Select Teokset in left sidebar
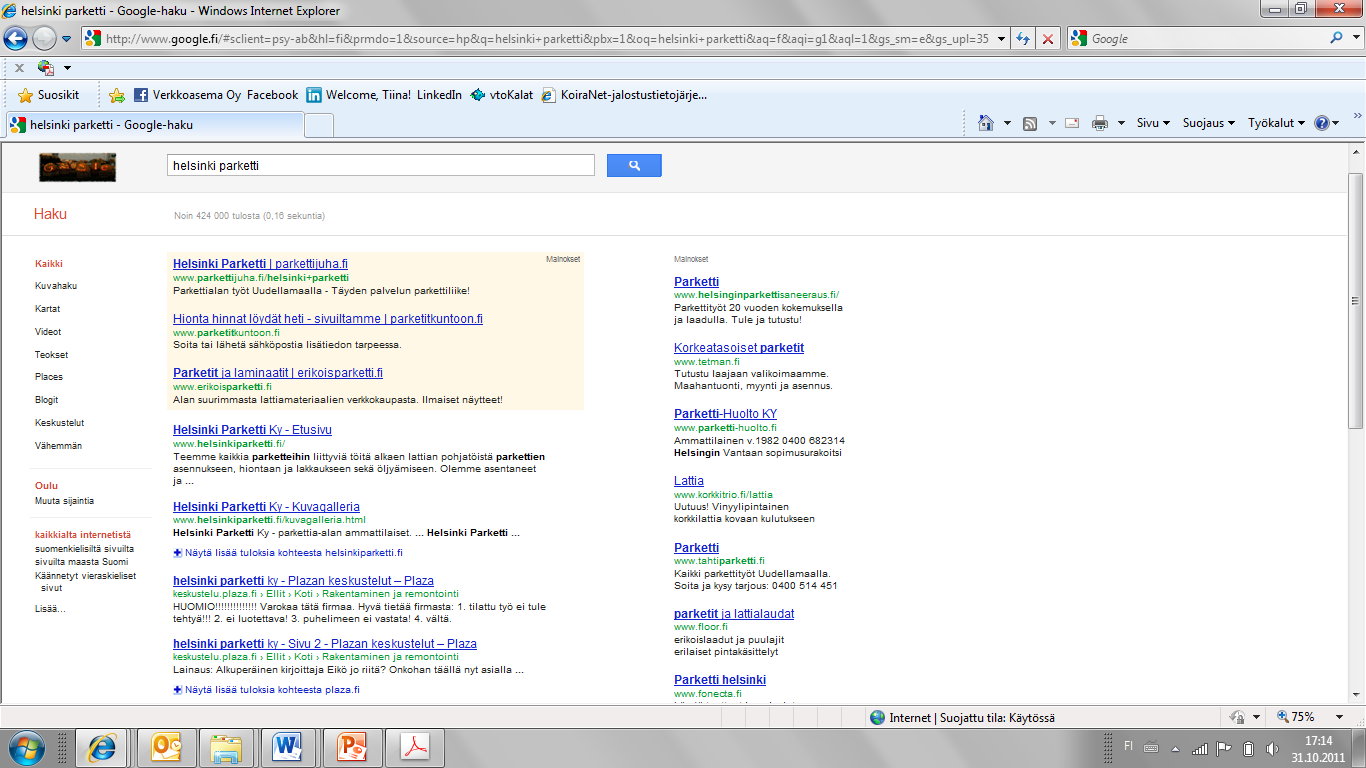This screenshot has height=768, width=1366. 51,355
